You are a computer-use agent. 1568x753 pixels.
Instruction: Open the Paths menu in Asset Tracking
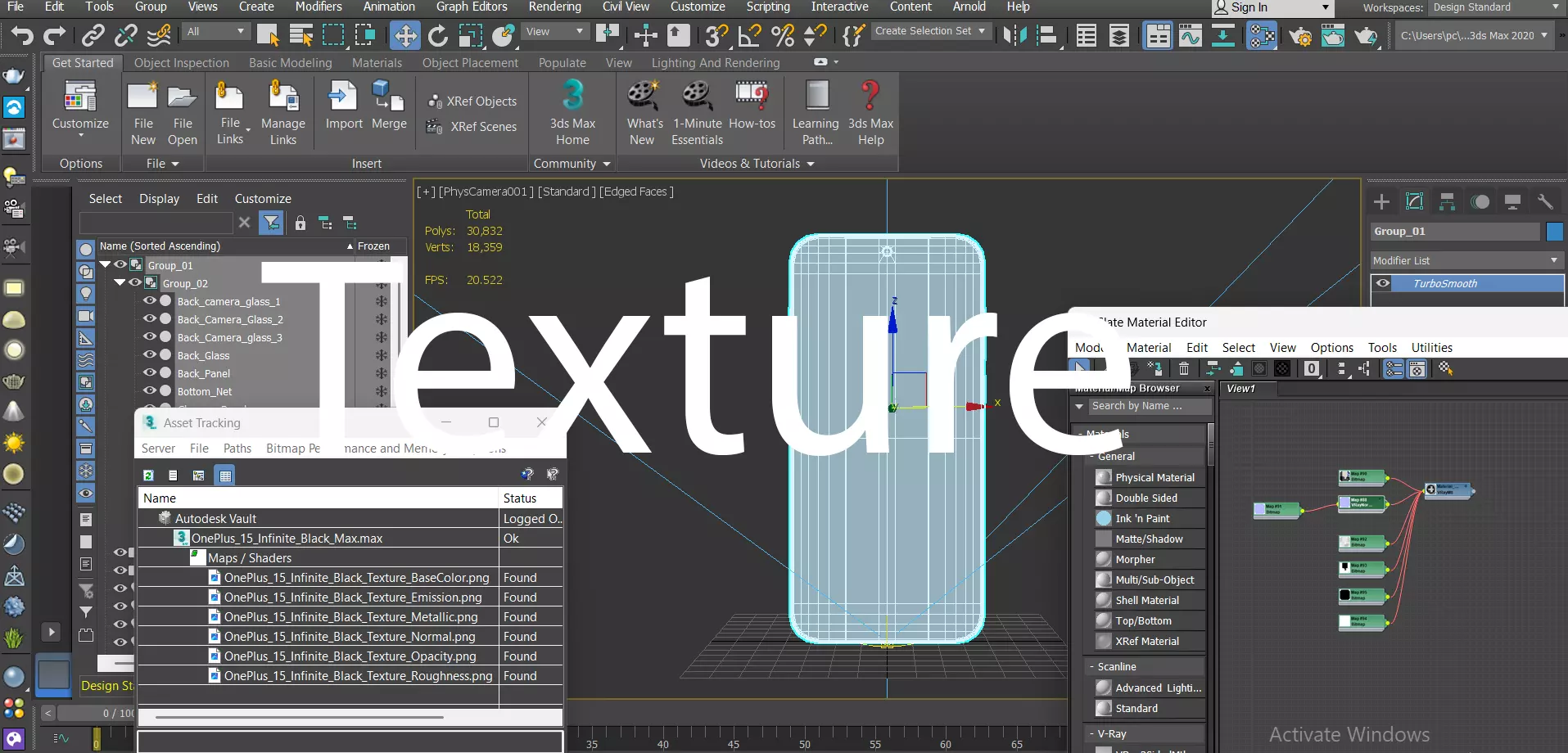237,449
